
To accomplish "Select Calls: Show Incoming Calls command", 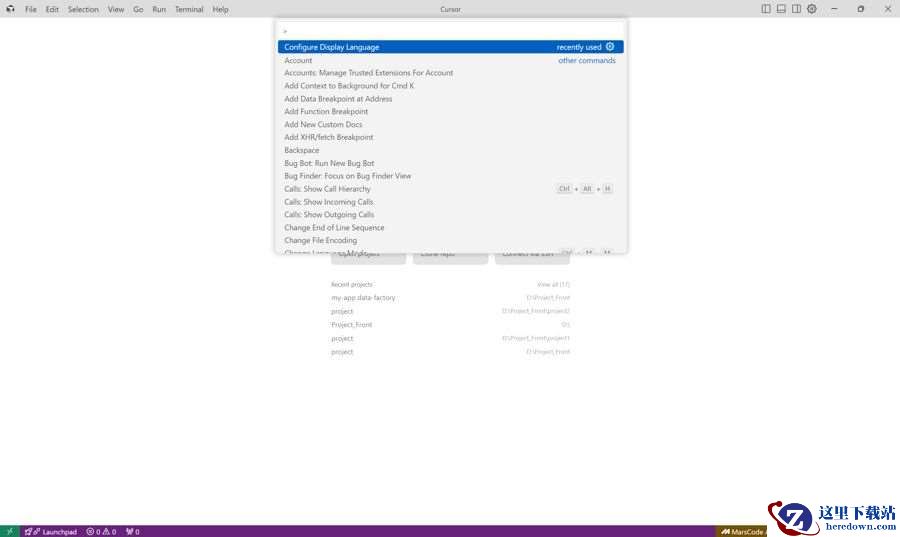I will (451, 202).
